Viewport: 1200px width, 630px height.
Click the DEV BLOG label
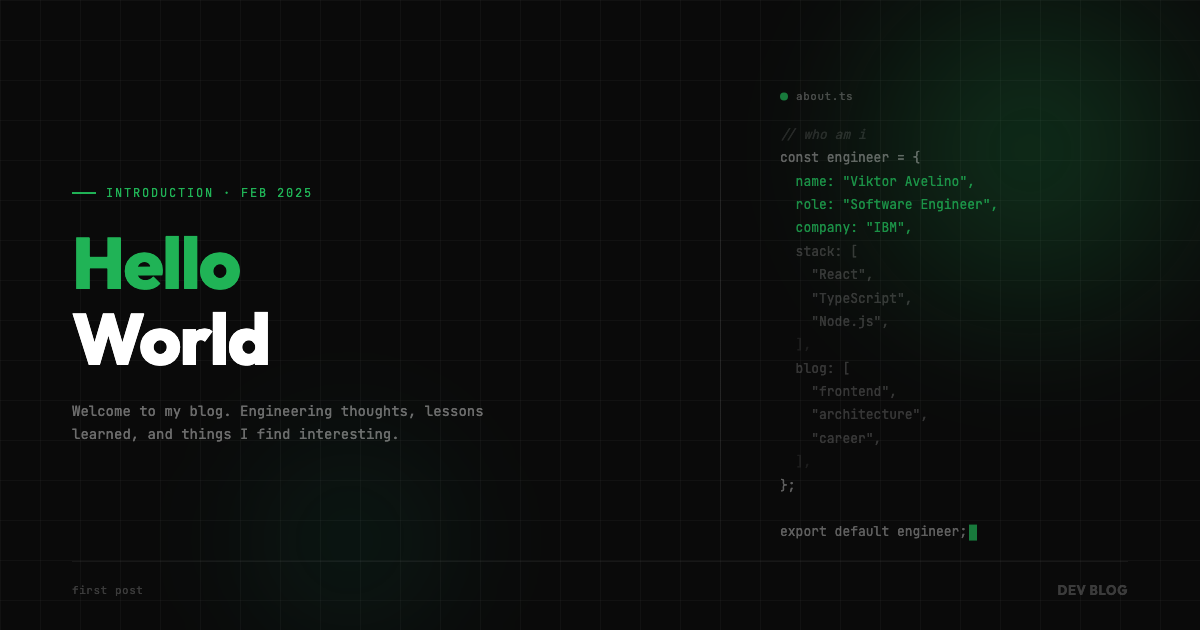[x=1092, y=591]
